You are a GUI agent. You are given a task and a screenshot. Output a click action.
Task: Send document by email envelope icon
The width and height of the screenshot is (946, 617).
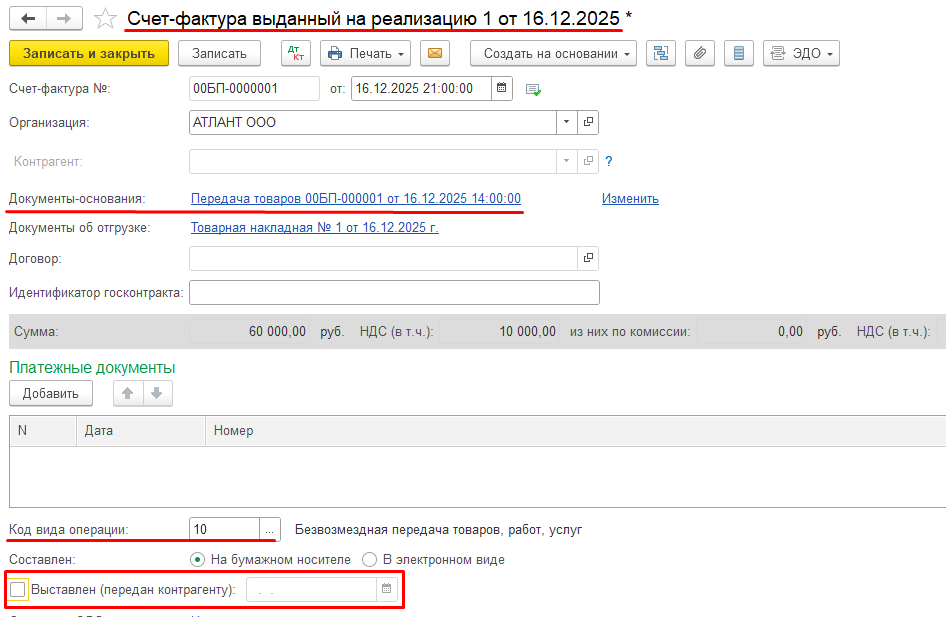coord(434,53)
